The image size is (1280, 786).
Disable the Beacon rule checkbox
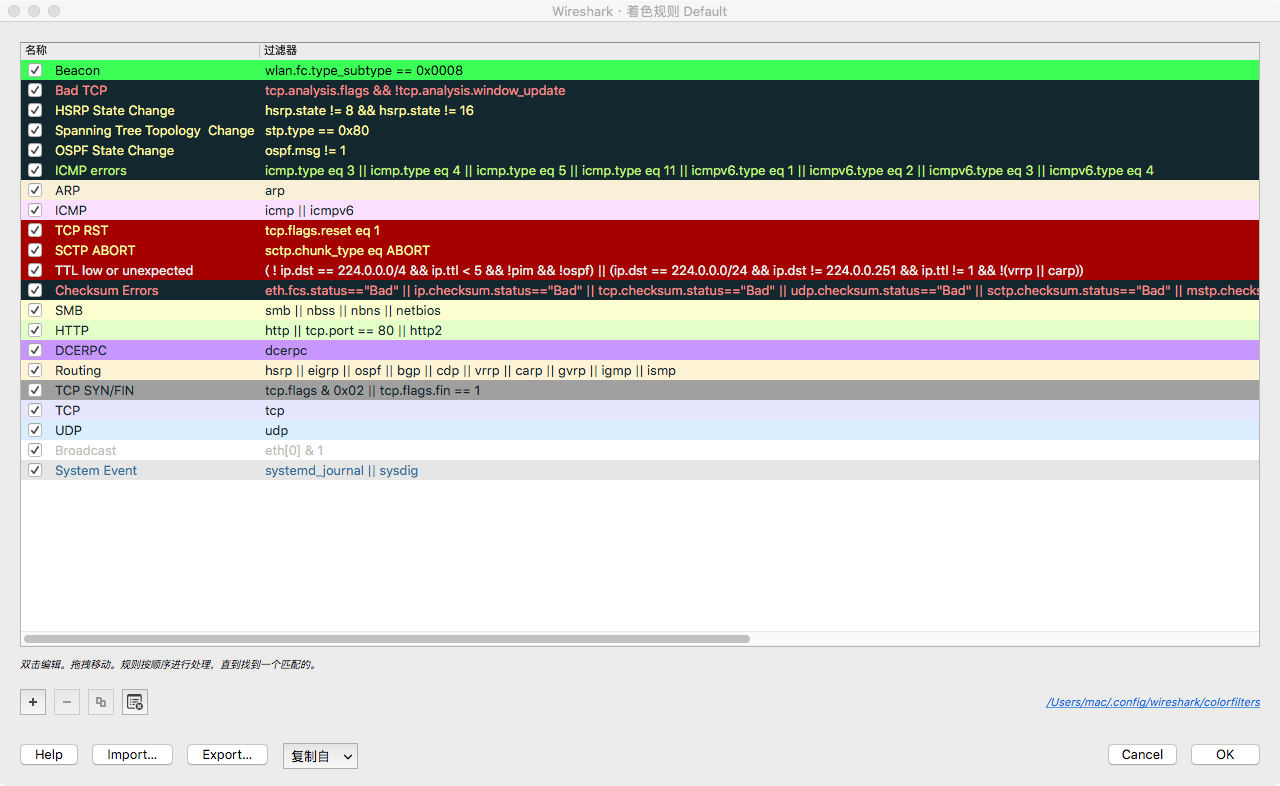[x=35, y=71]
